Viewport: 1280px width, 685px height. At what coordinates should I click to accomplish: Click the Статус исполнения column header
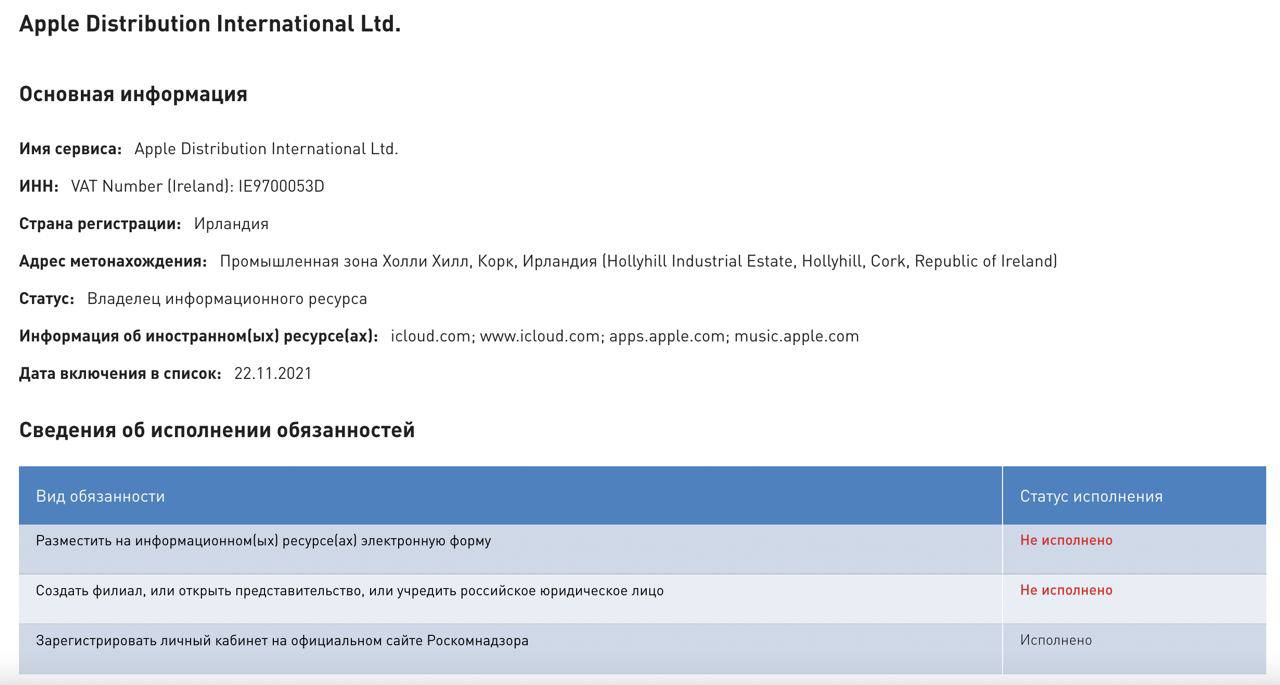[1134, 496]
